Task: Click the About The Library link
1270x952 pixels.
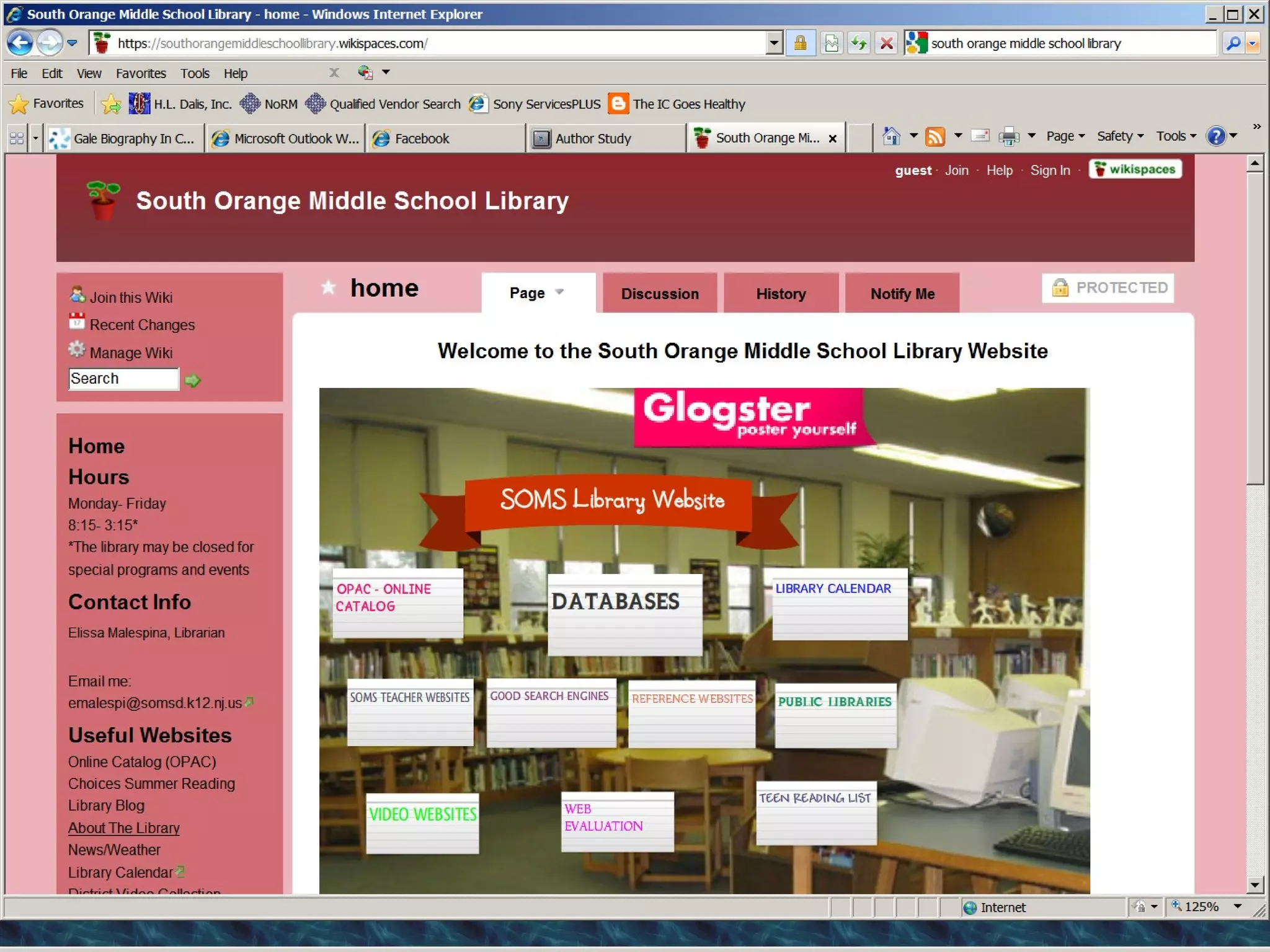Action: click(124, 828)
